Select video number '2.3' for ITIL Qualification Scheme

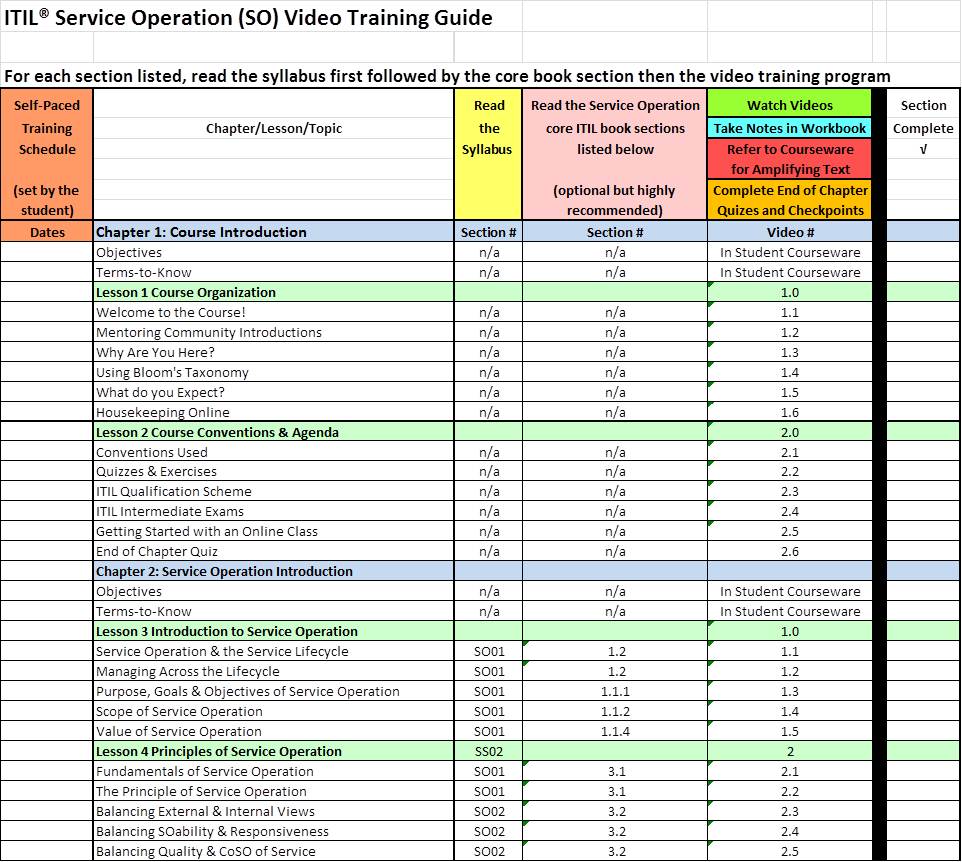point(789,491)
